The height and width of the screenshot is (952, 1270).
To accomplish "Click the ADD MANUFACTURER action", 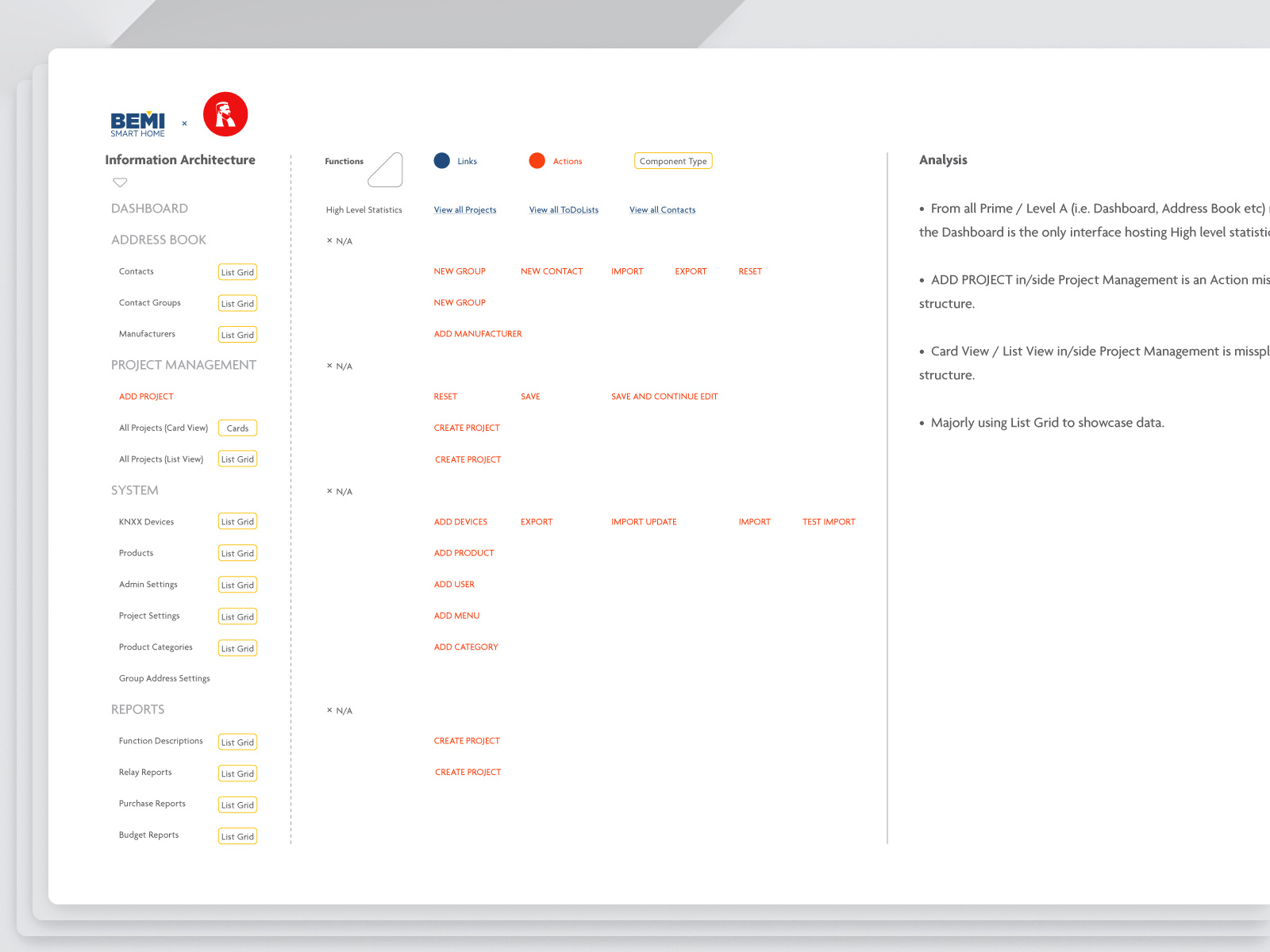I will pos(478,334).
